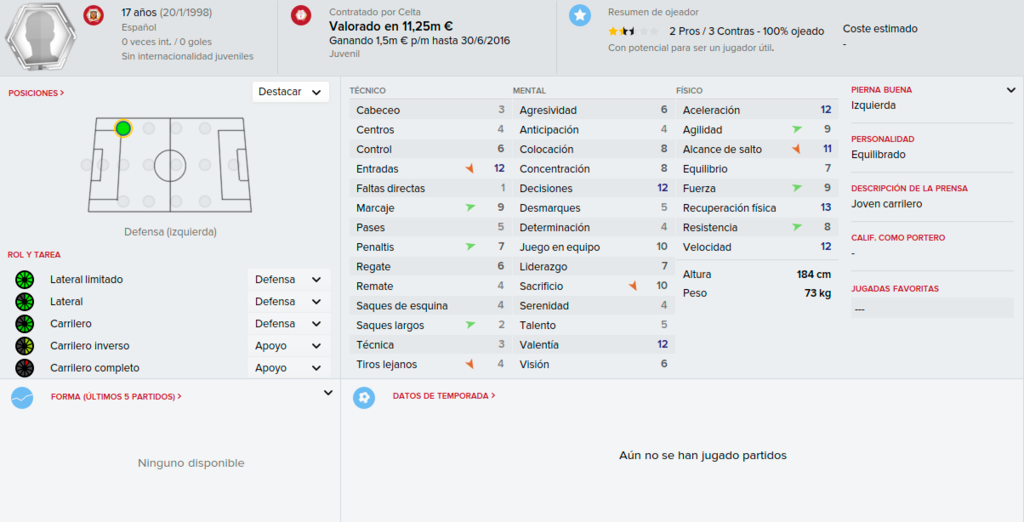Click the Carrilero completo role suitability icon
The image size is (1024, 522).
click(24, 368)
